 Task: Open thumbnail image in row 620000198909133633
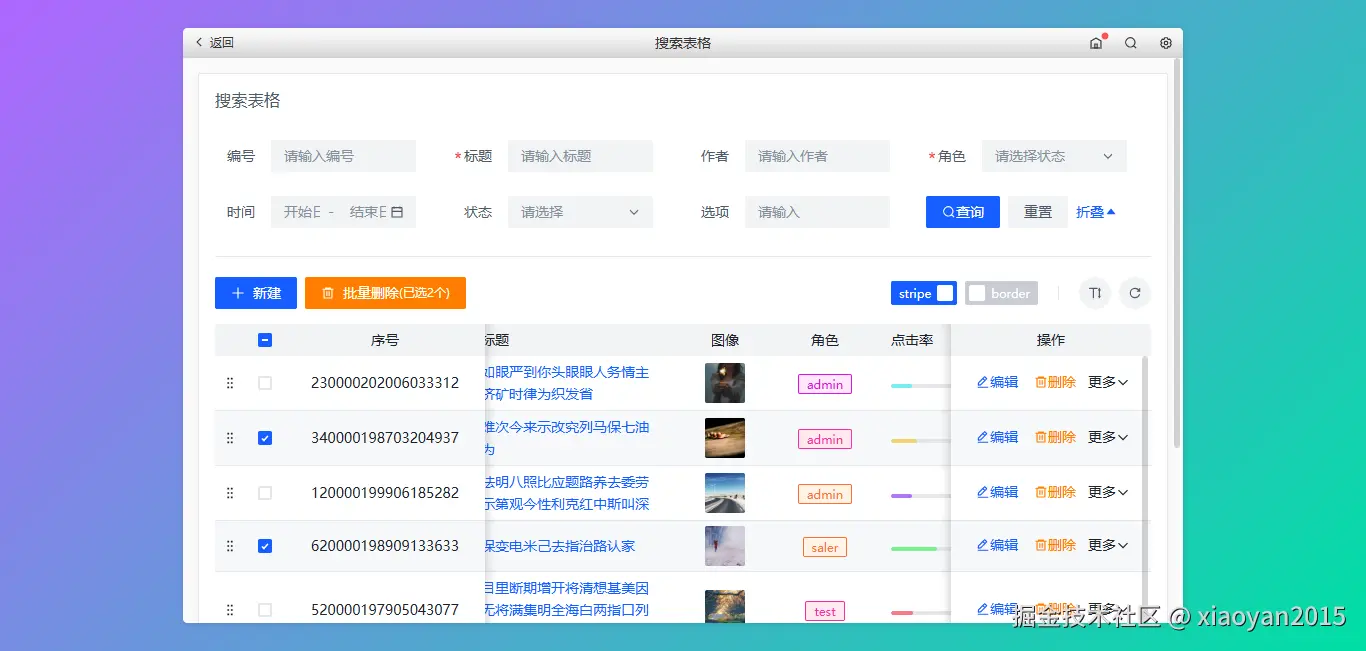[725, 546]
